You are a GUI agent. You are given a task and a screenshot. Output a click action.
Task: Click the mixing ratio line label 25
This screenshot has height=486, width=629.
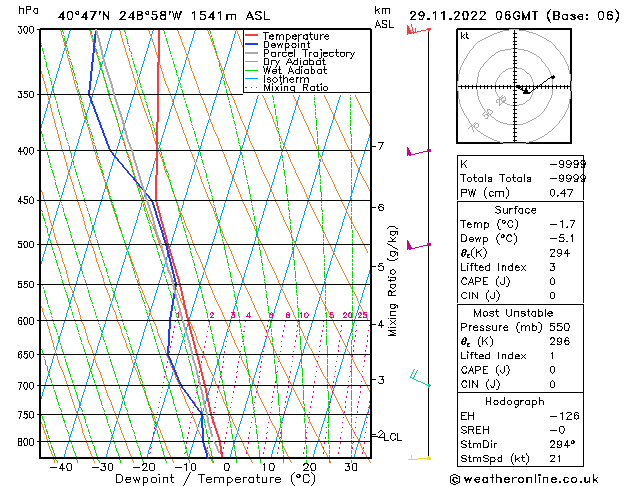pos(363,315)
